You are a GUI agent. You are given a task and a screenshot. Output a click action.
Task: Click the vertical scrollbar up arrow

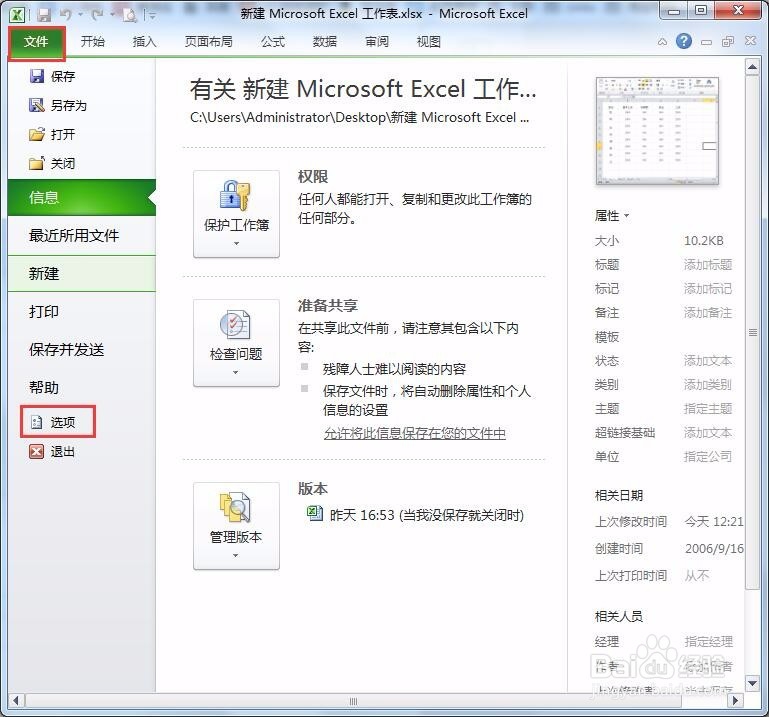pos(752,67)
